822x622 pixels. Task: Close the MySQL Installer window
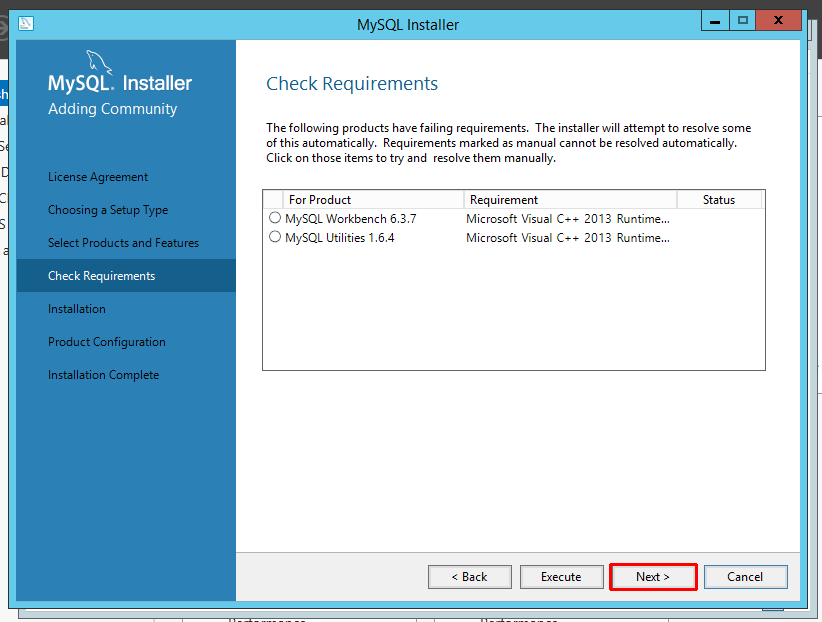click(x=778, y=21)
